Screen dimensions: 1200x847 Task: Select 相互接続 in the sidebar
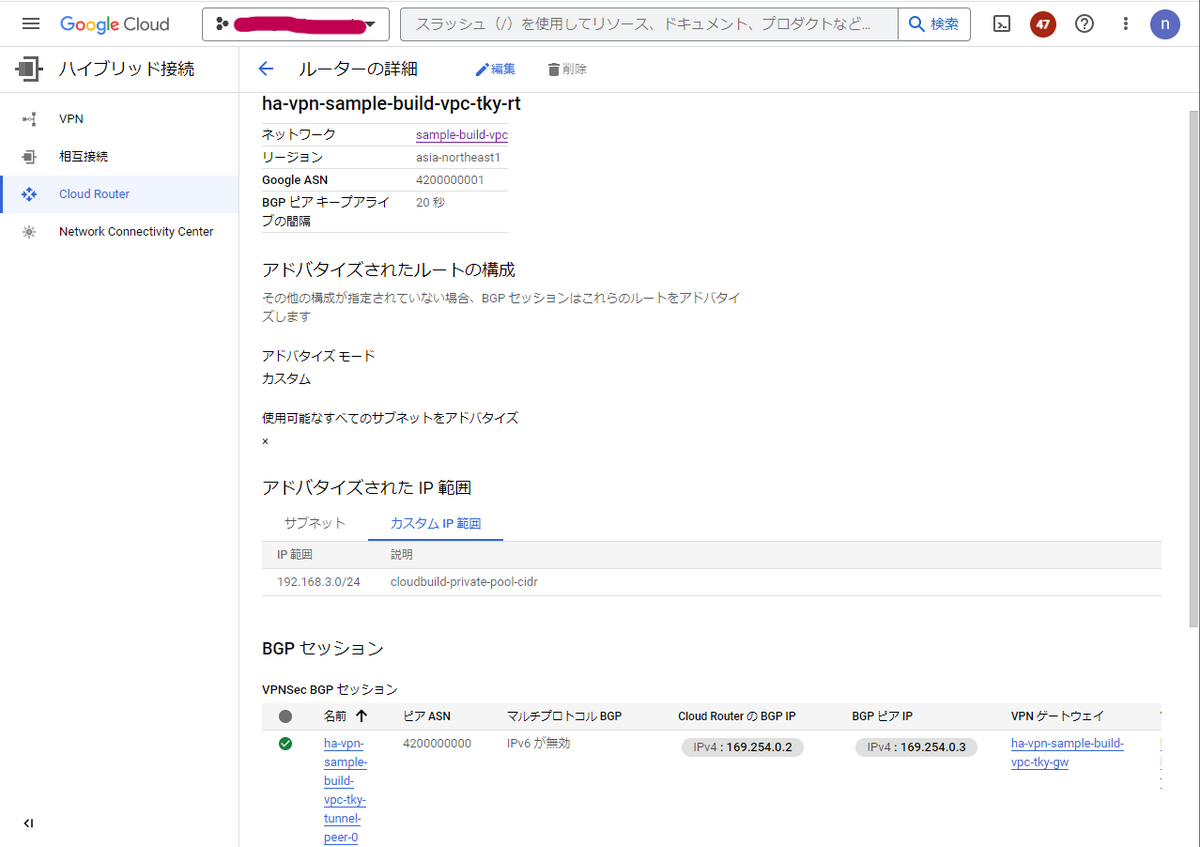119,157
